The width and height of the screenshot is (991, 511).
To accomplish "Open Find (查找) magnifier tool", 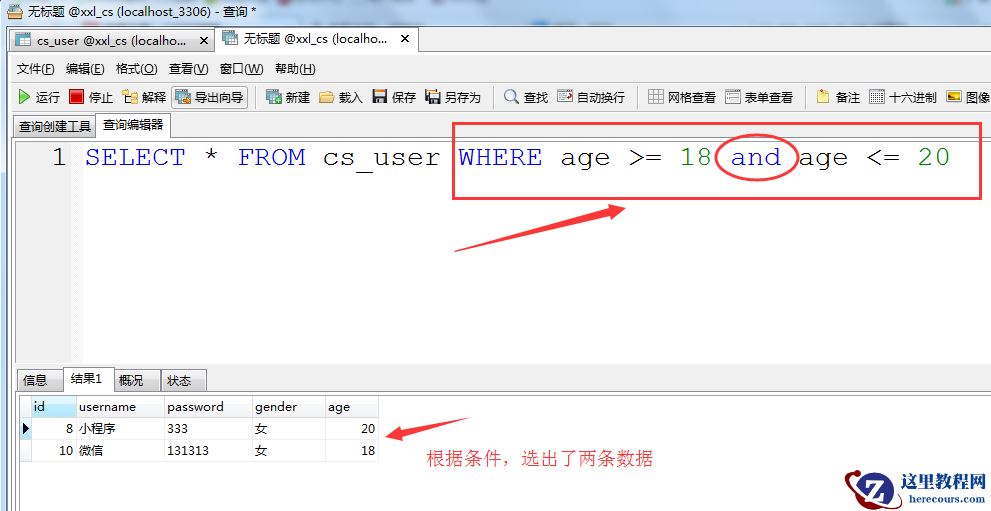I will (526, 97).
